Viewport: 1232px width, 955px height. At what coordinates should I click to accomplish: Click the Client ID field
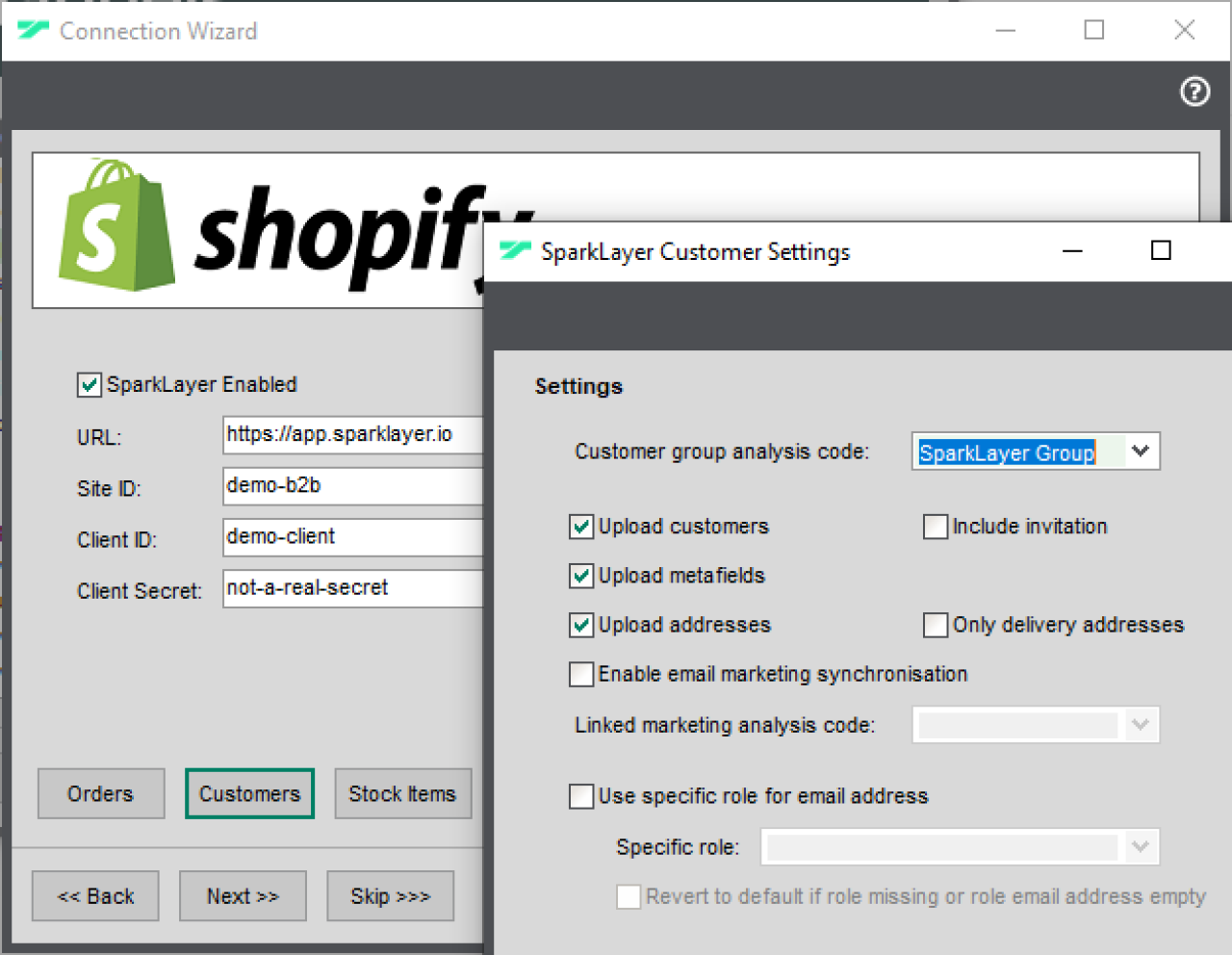pos(353,537)
